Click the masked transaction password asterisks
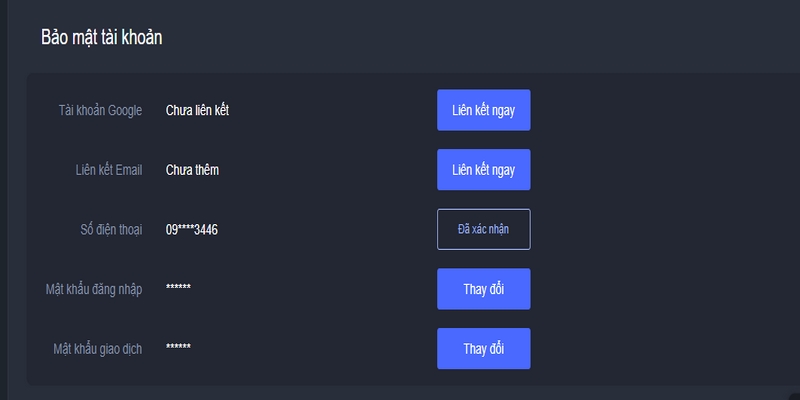 [178, 349]
